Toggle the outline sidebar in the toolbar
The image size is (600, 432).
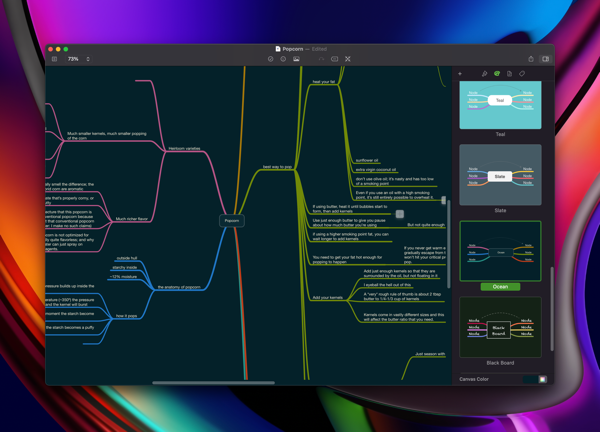[54, 59]
